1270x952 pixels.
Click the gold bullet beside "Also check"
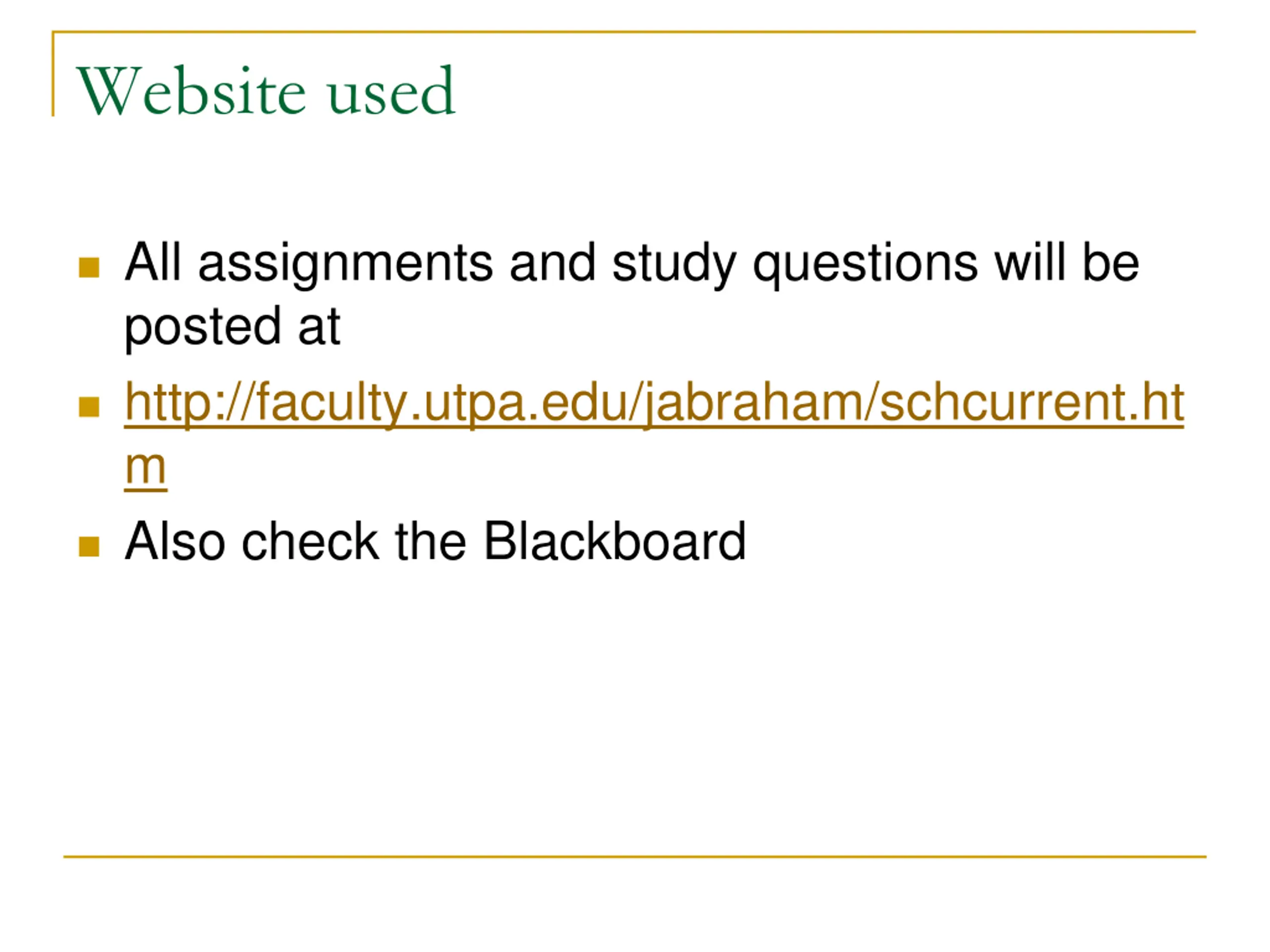coord(89,546)
